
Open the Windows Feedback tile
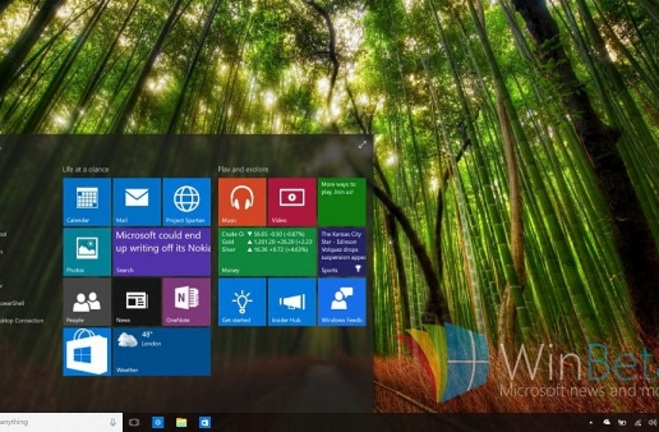(x=342, y=302)
